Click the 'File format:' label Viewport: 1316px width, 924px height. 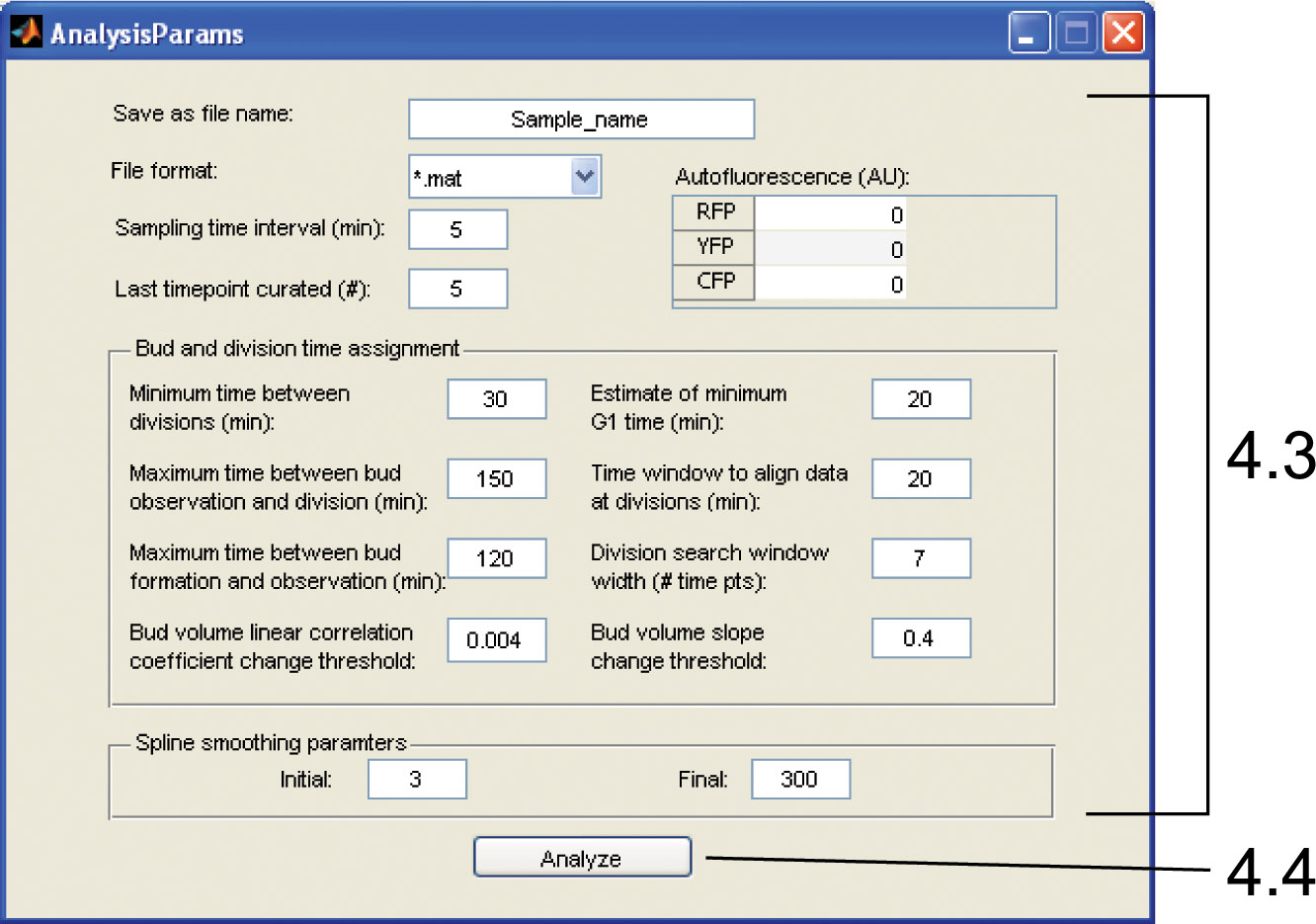tap(164, 171)
